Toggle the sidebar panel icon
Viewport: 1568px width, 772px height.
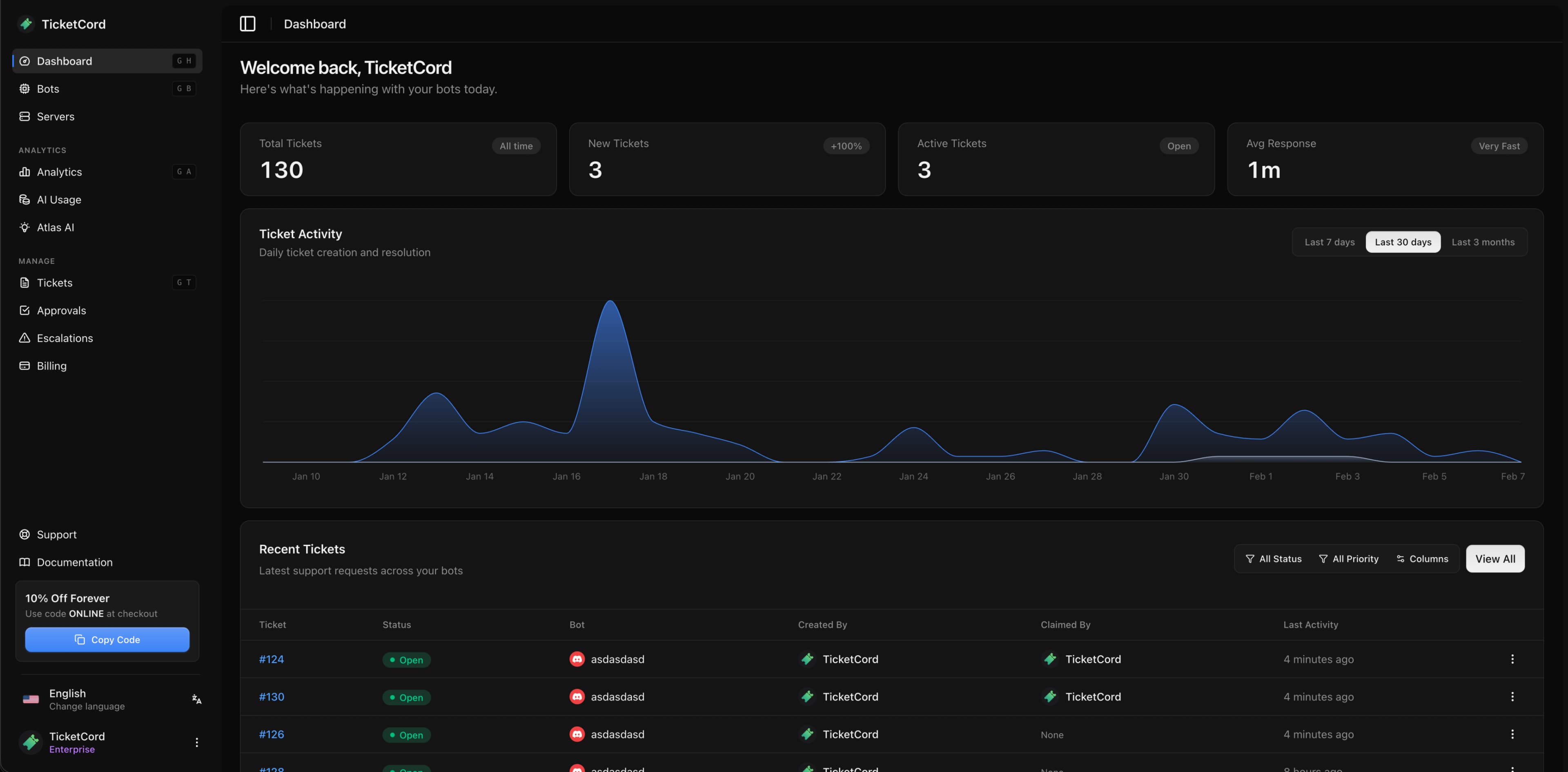[247, 24]
